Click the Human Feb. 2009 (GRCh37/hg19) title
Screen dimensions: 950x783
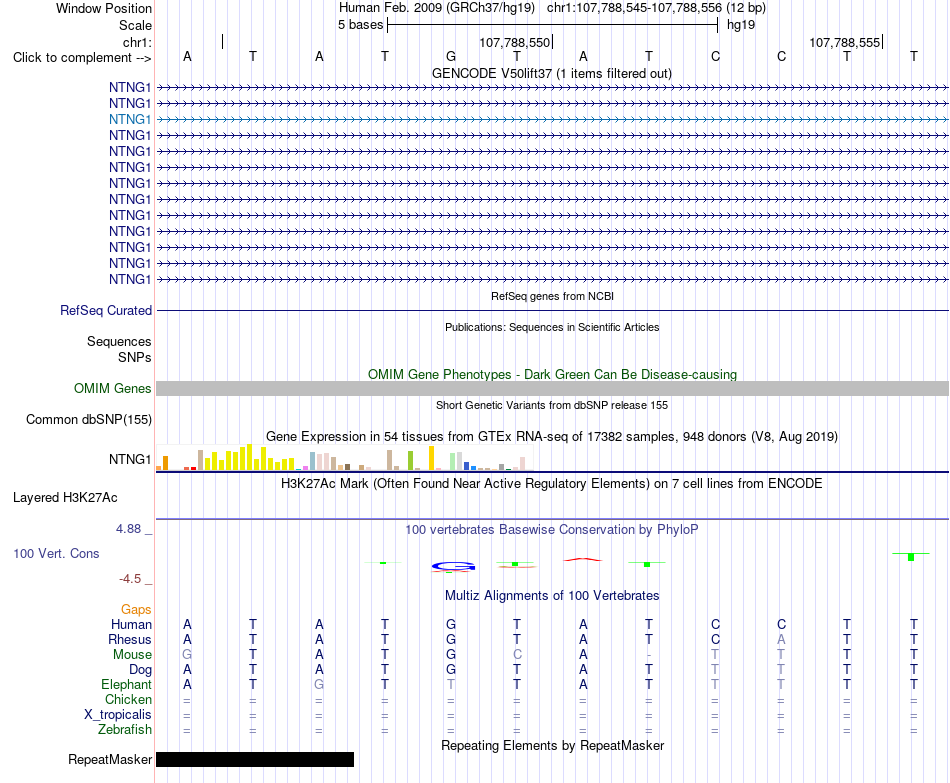437,8
